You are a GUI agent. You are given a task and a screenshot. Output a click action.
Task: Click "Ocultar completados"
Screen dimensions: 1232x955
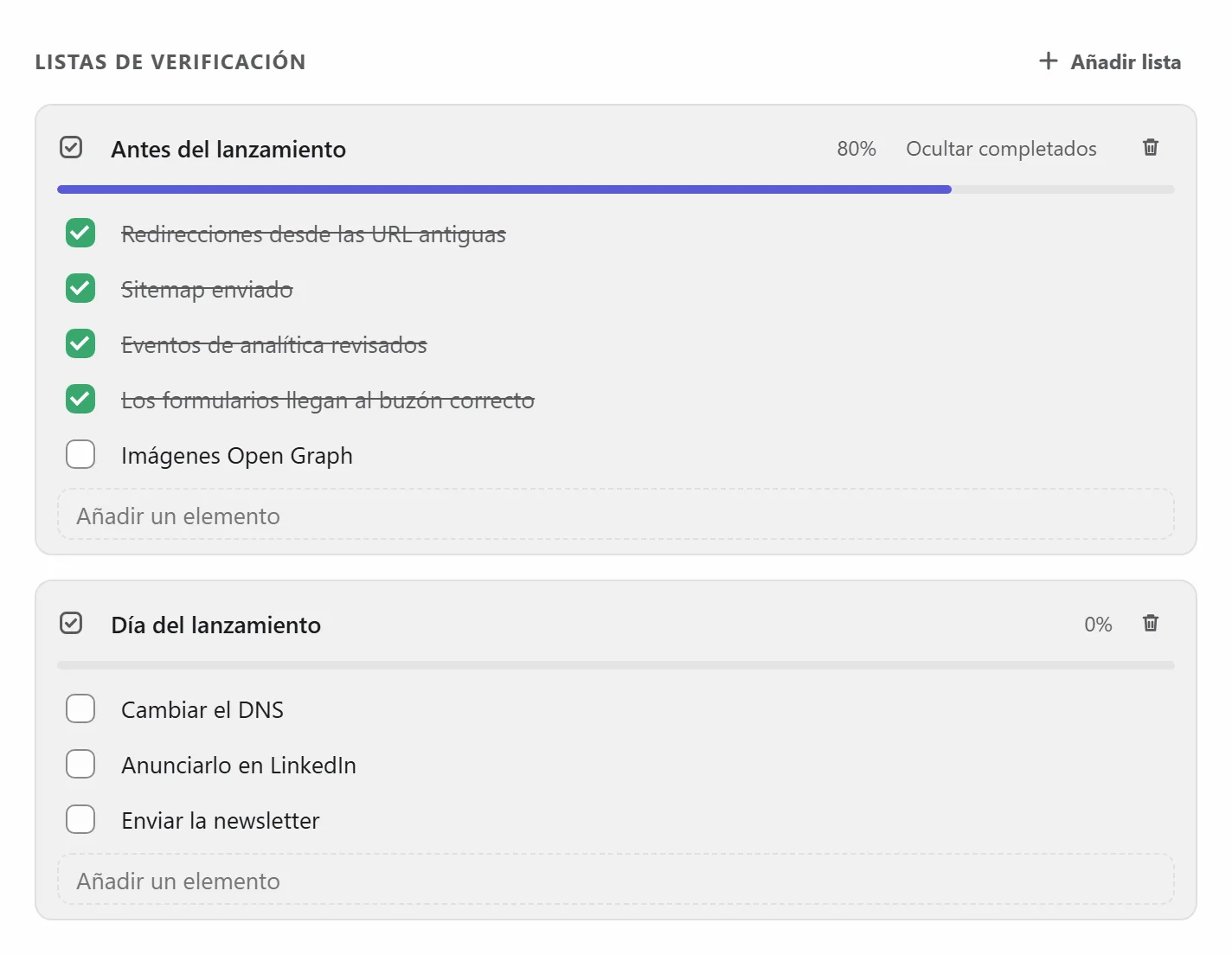(x=1001, y=149)
